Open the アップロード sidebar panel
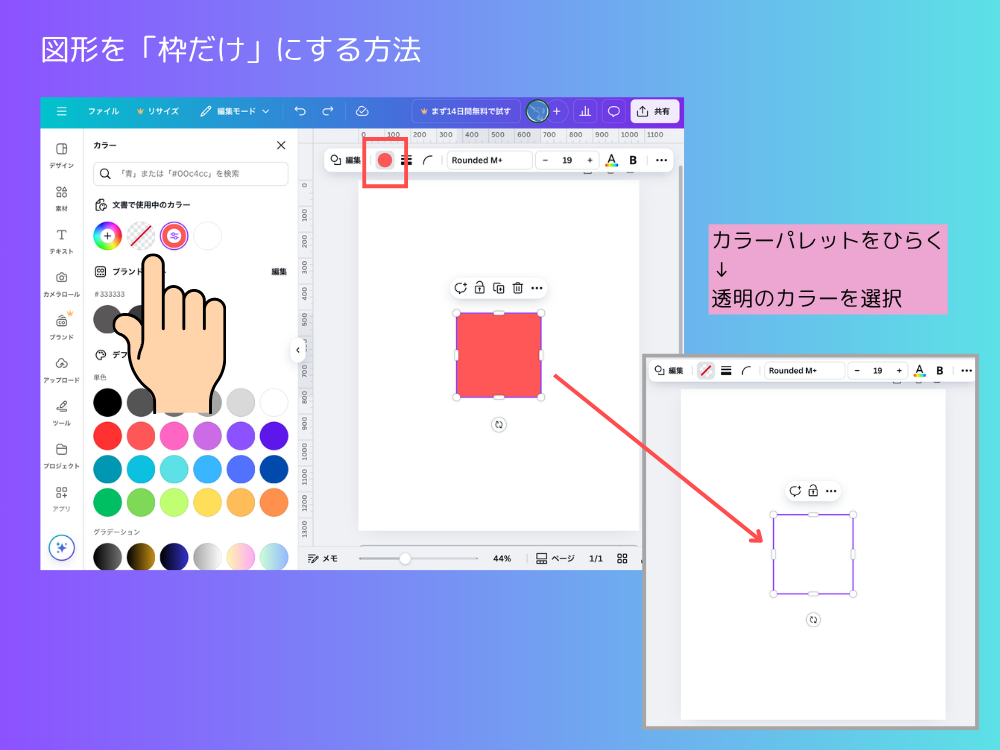 click(x=62, y=370)
